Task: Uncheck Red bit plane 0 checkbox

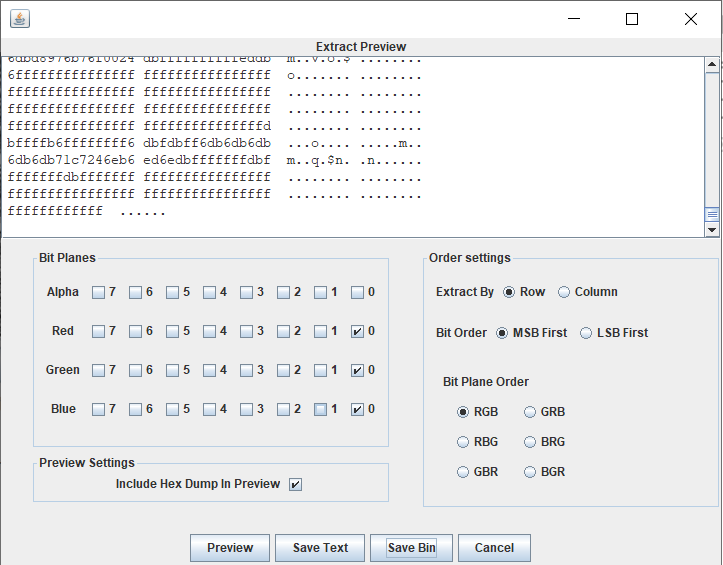Action: [357, 331]
